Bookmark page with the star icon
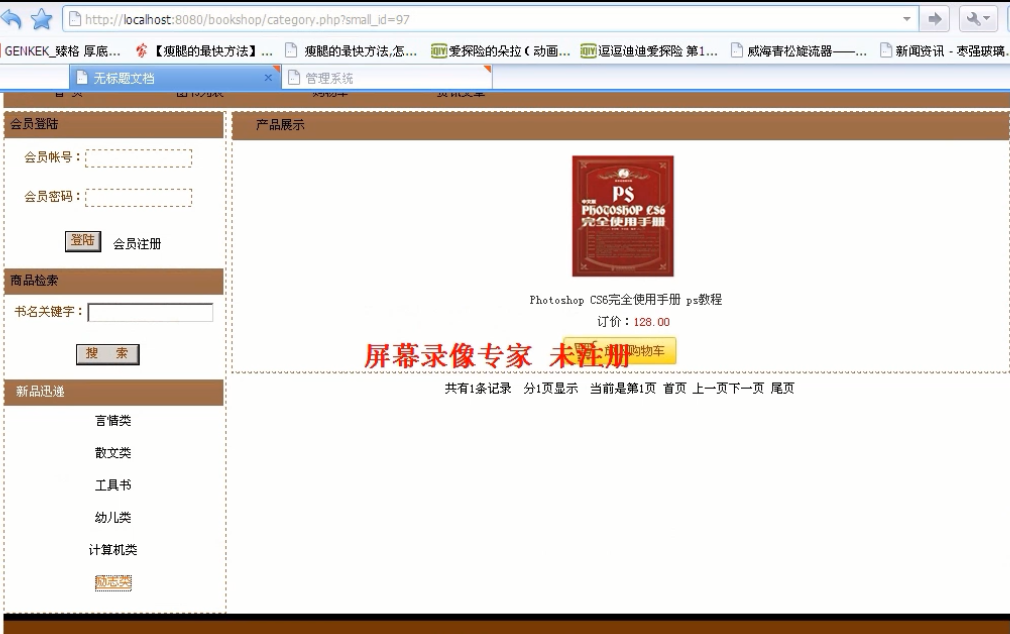1010x634 pixels. (41, 19)
